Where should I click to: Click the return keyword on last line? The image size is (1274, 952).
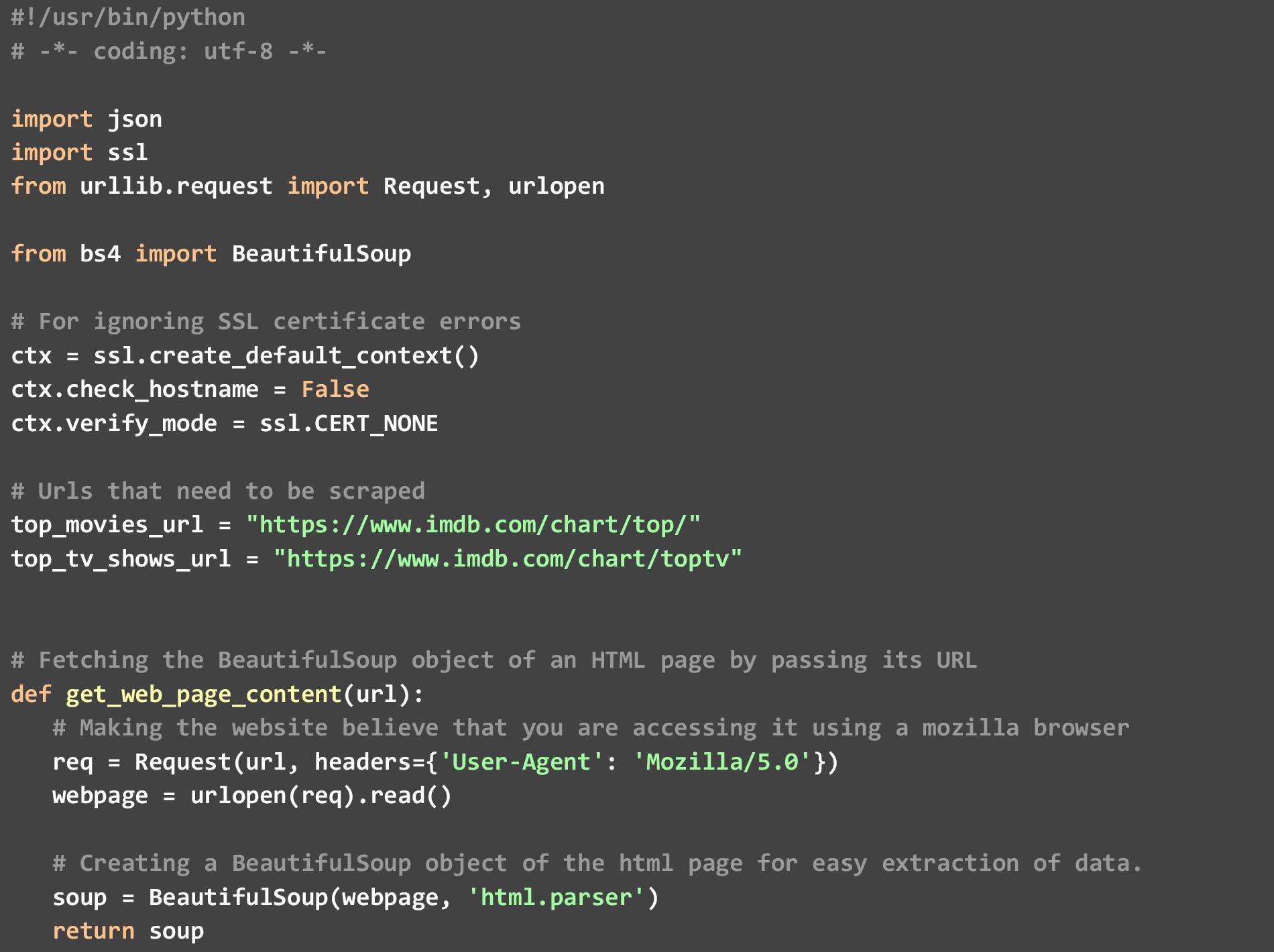coord(93,931)
